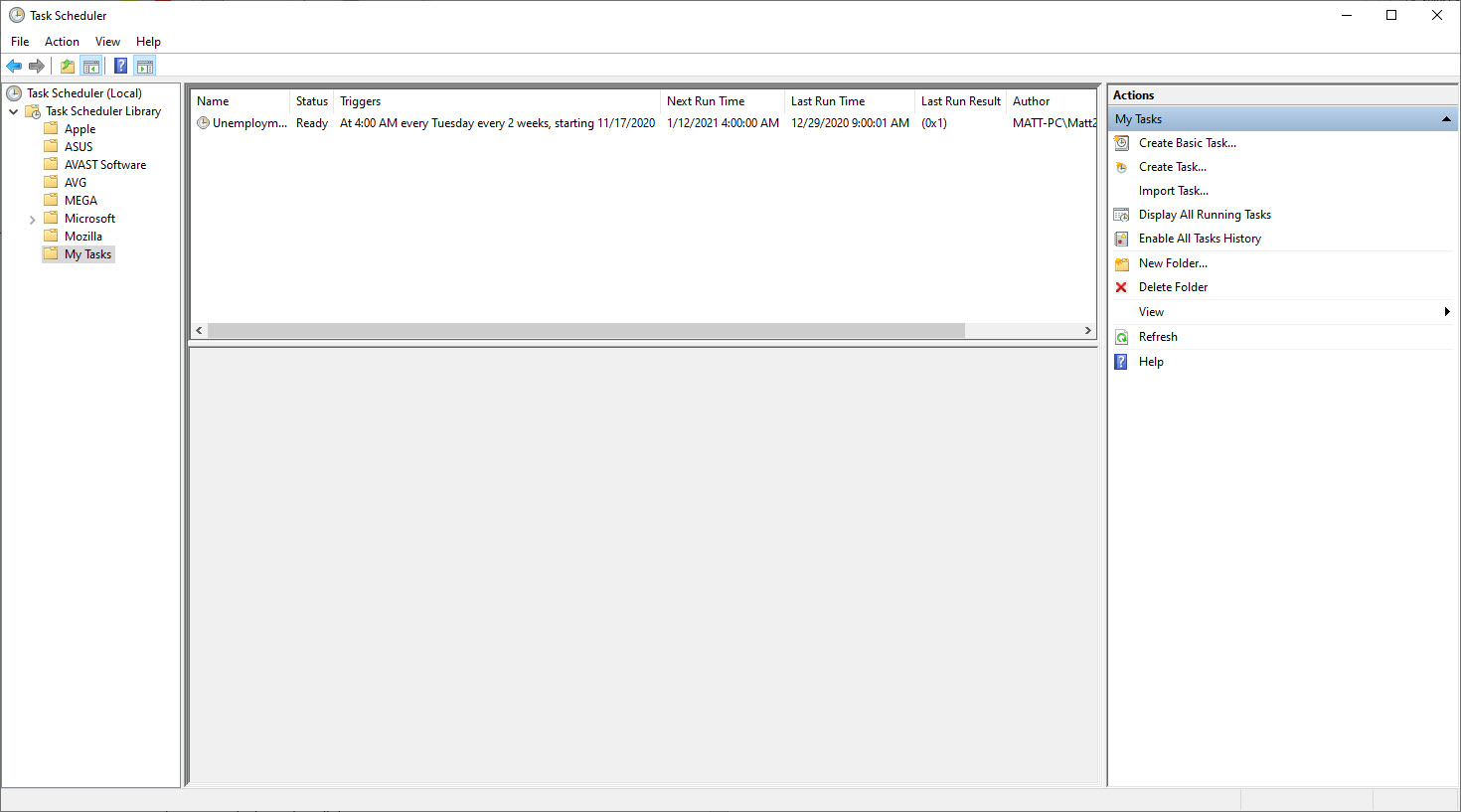
Task: Click Display All Running Tasks action
Action: 1205,215
